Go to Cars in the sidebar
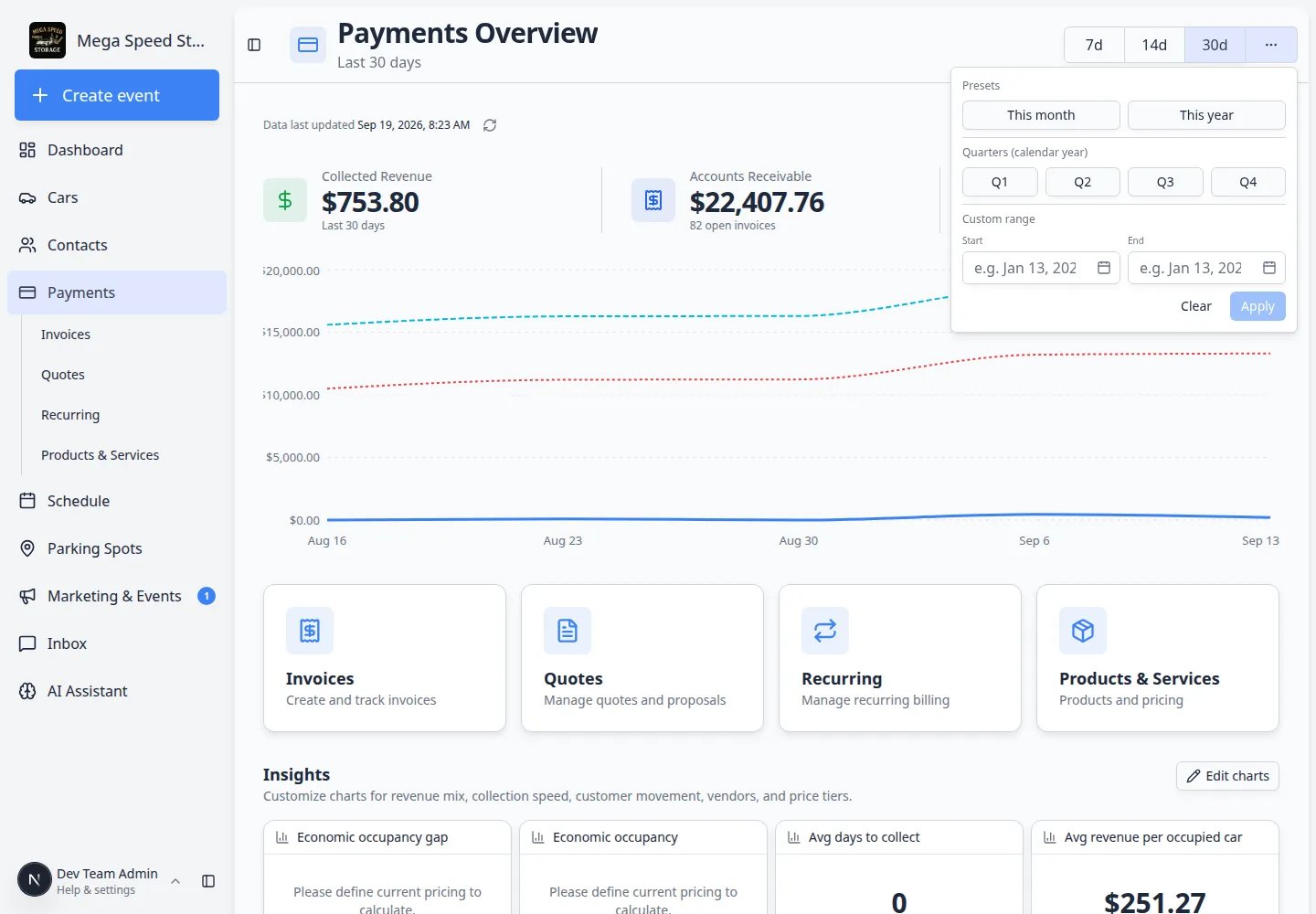The width and height of the screenshot is (1316, 914). pos(117,197)
